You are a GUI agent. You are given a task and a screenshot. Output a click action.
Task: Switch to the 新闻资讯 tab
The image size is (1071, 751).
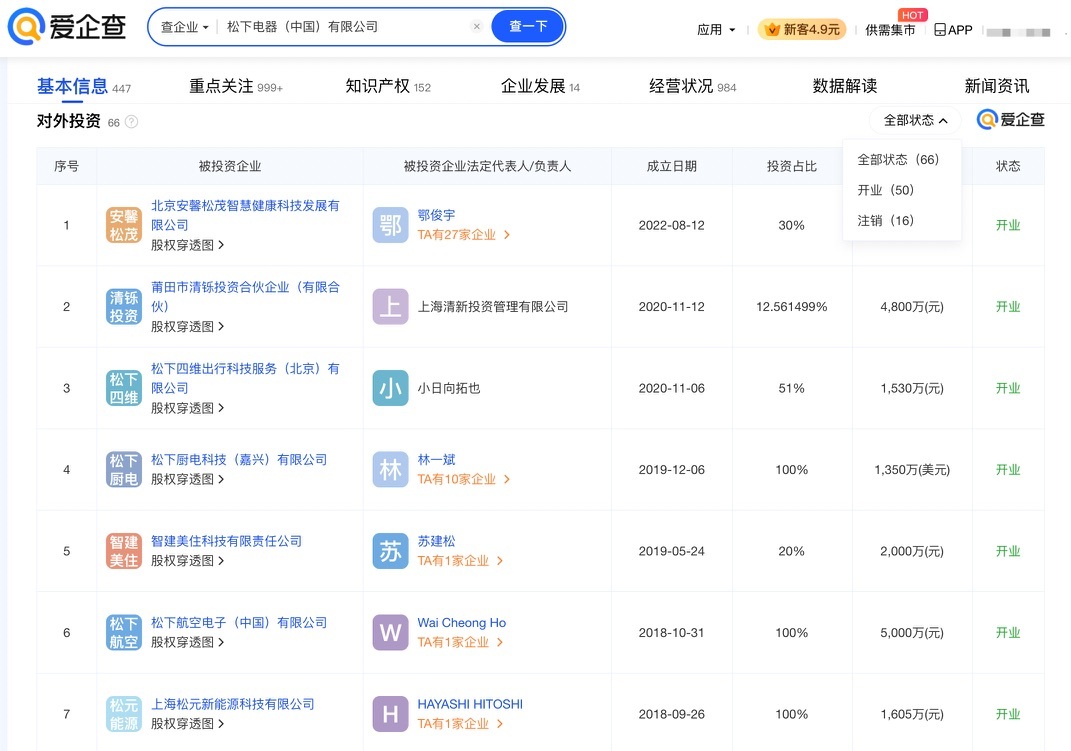point(997,87)
